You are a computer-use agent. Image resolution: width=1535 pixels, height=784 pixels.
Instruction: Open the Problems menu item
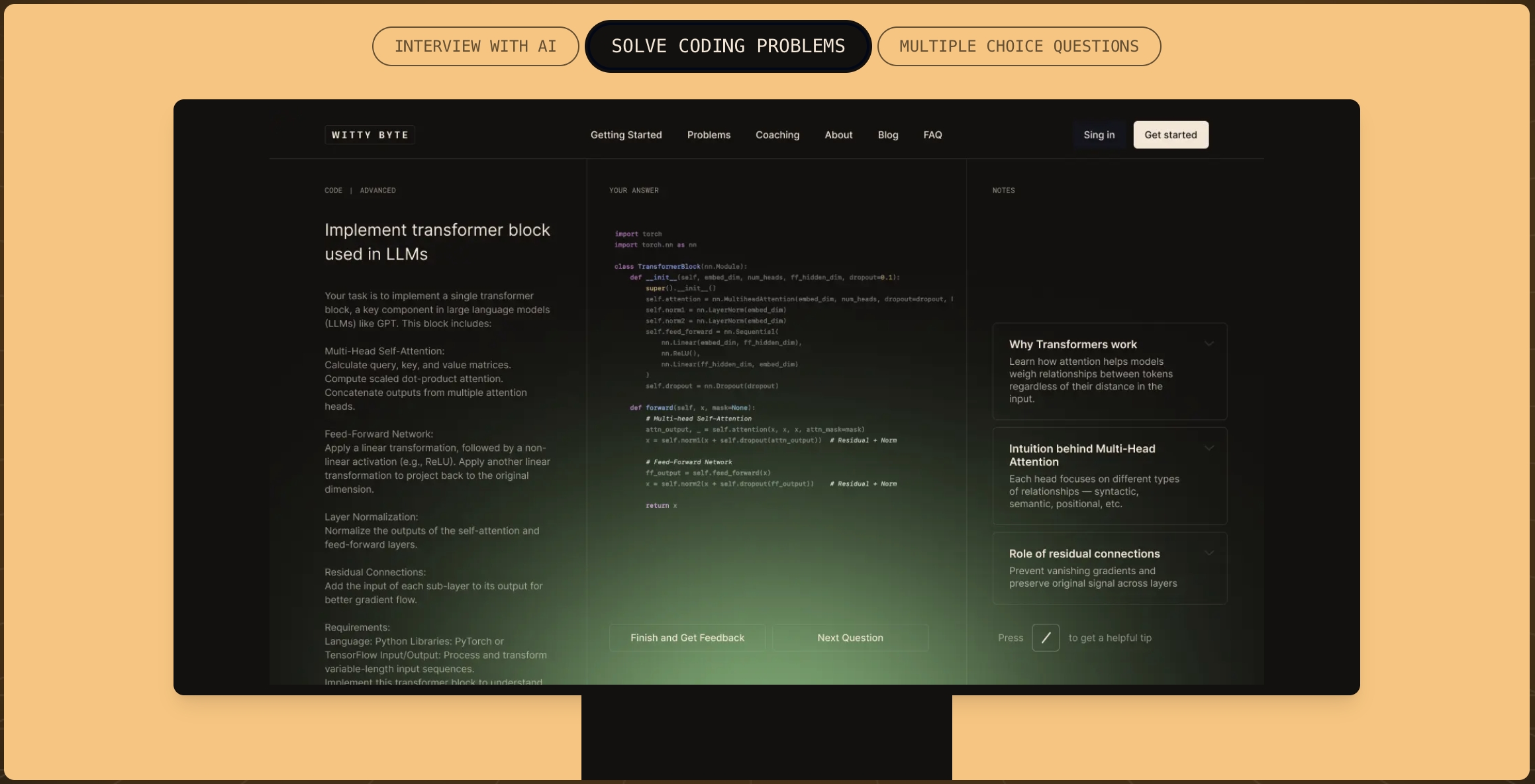click(x=709, y=134)
